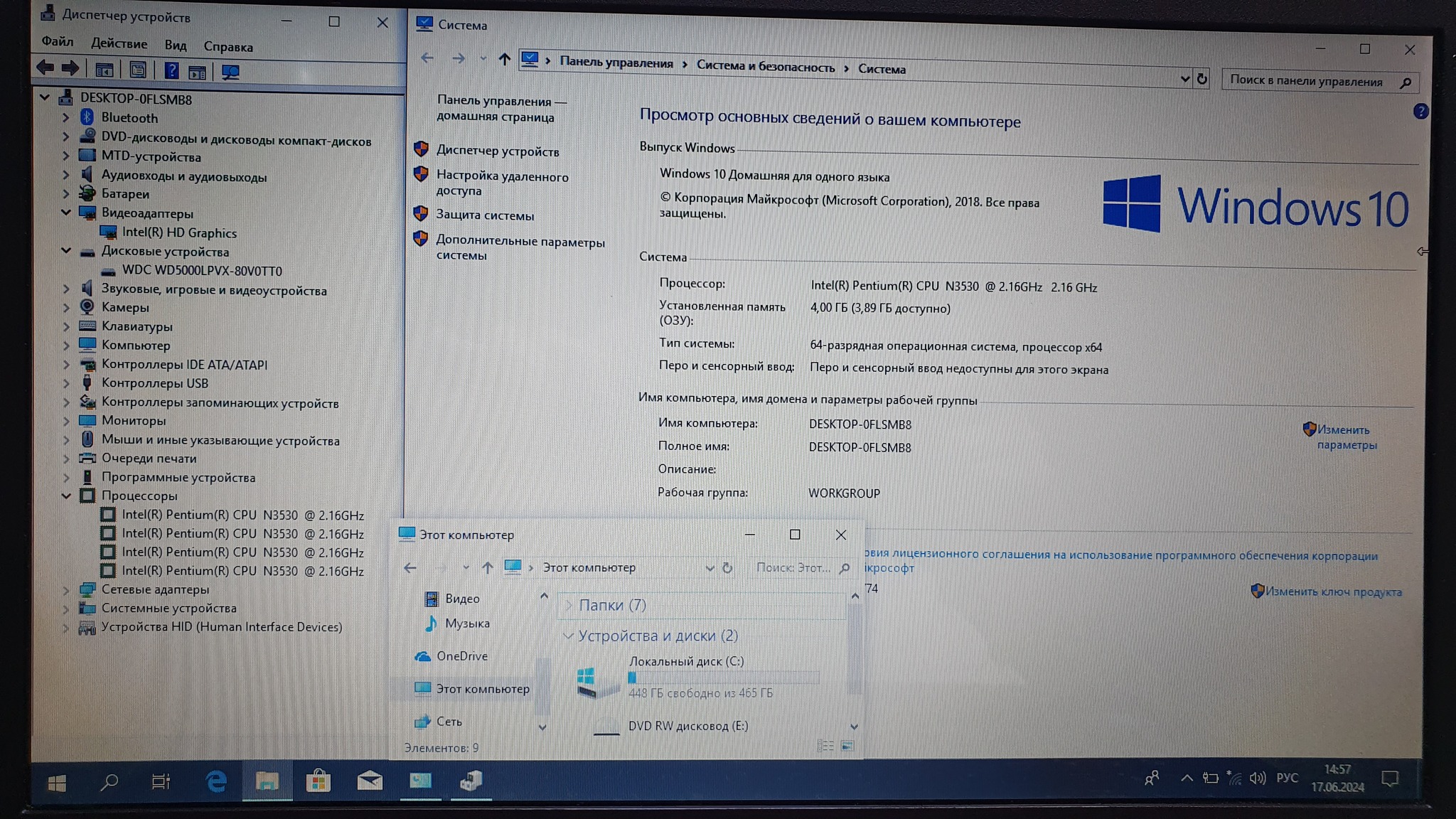Viewport: 1456px width, 819px height.
Task: Click the scan for hardware changes icon
Action: [230, 72]
